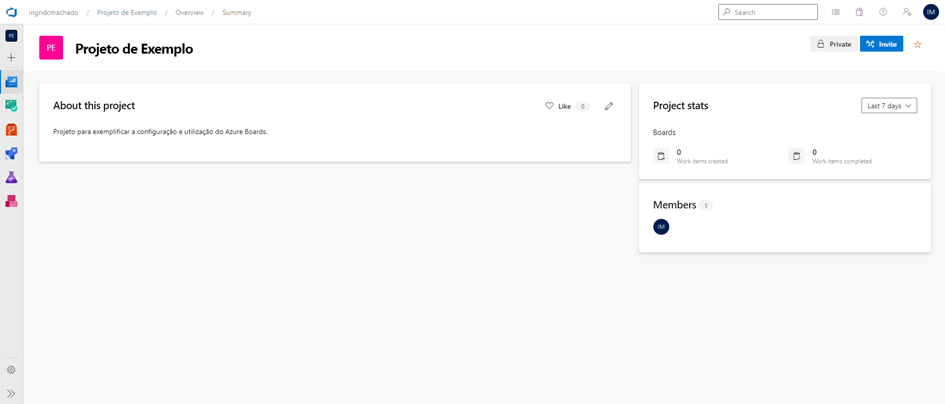945x404 pixels.
Task: Click the Invite button
Action: pyautogui.click(x=881, y=44)
